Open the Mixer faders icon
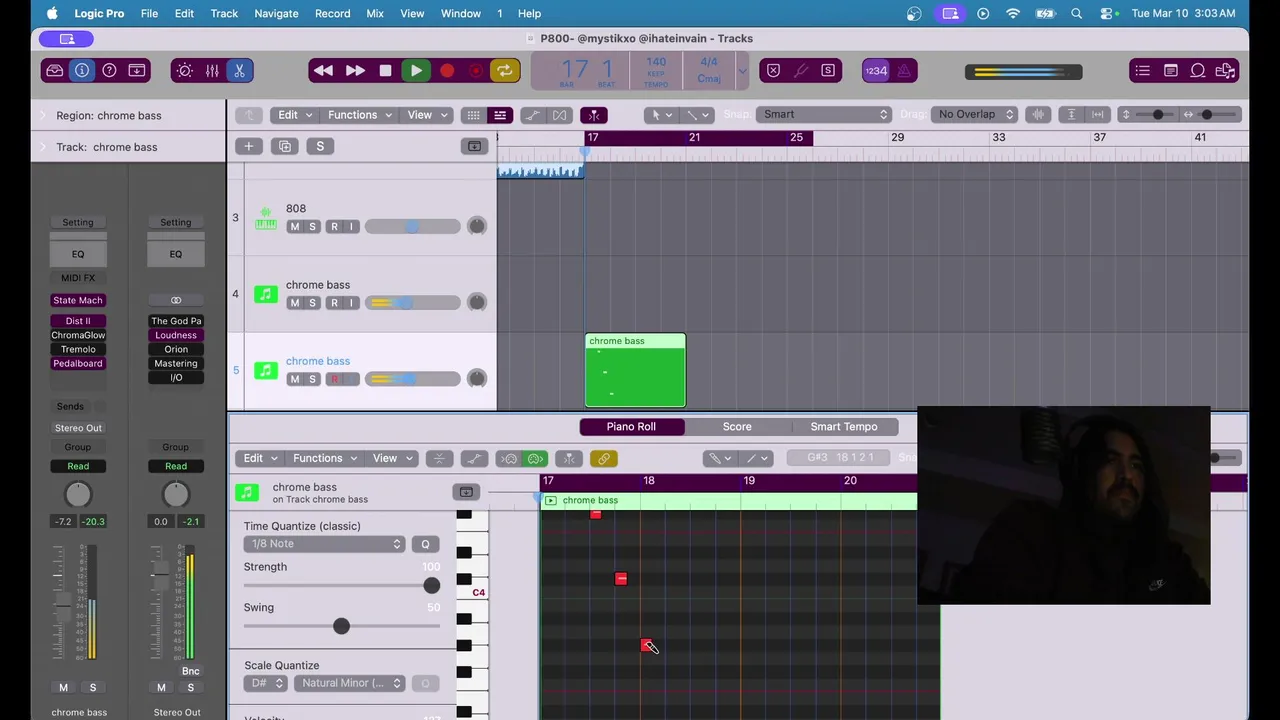1280x720 pixels. tap(212, 71)
